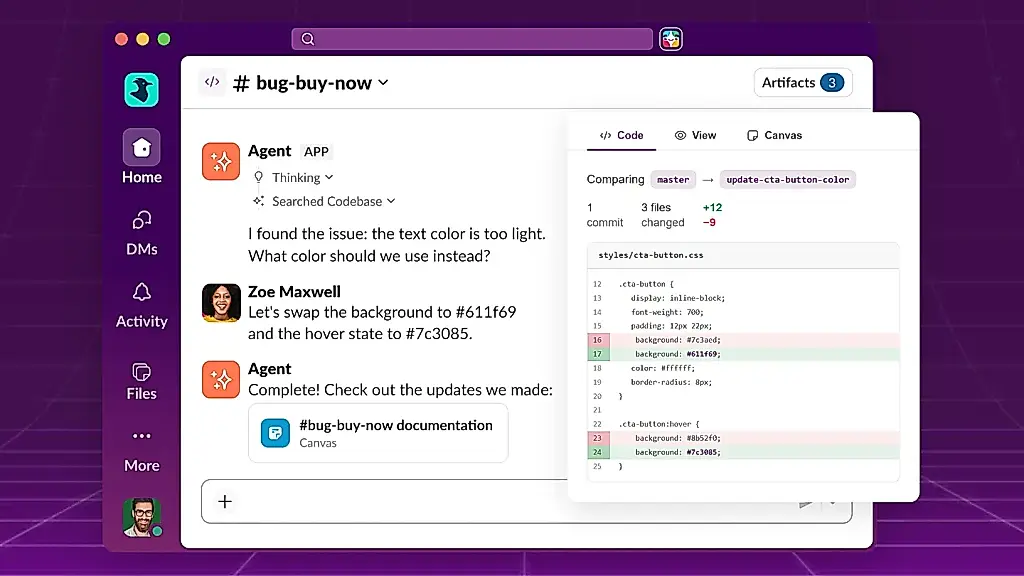The image size is (1024, 576).
Task: Open DMs in the sidebar
Action: [x=142, y=233]
